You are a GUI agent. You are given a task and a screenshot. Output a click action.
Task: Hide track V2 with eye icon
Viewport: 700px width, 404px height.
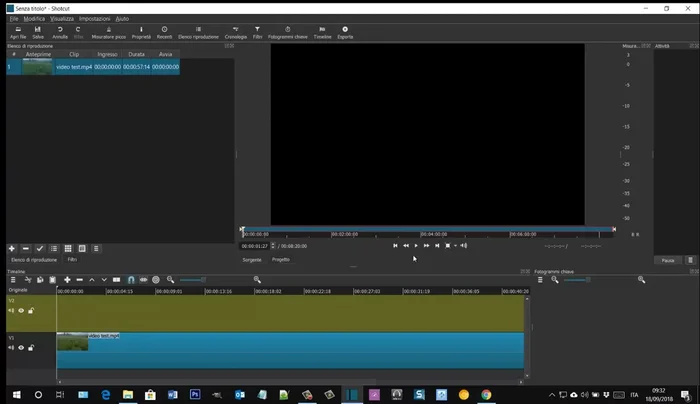click(x=21, y=311)
